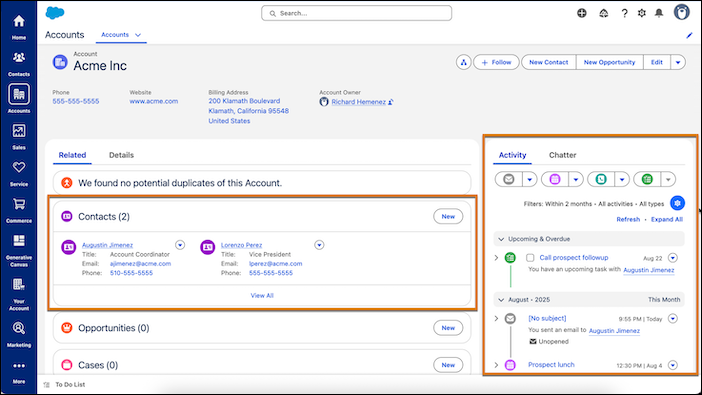Screen dimensions: 702x395
Task: Create New case in Cases card
Action: point(448,365)
